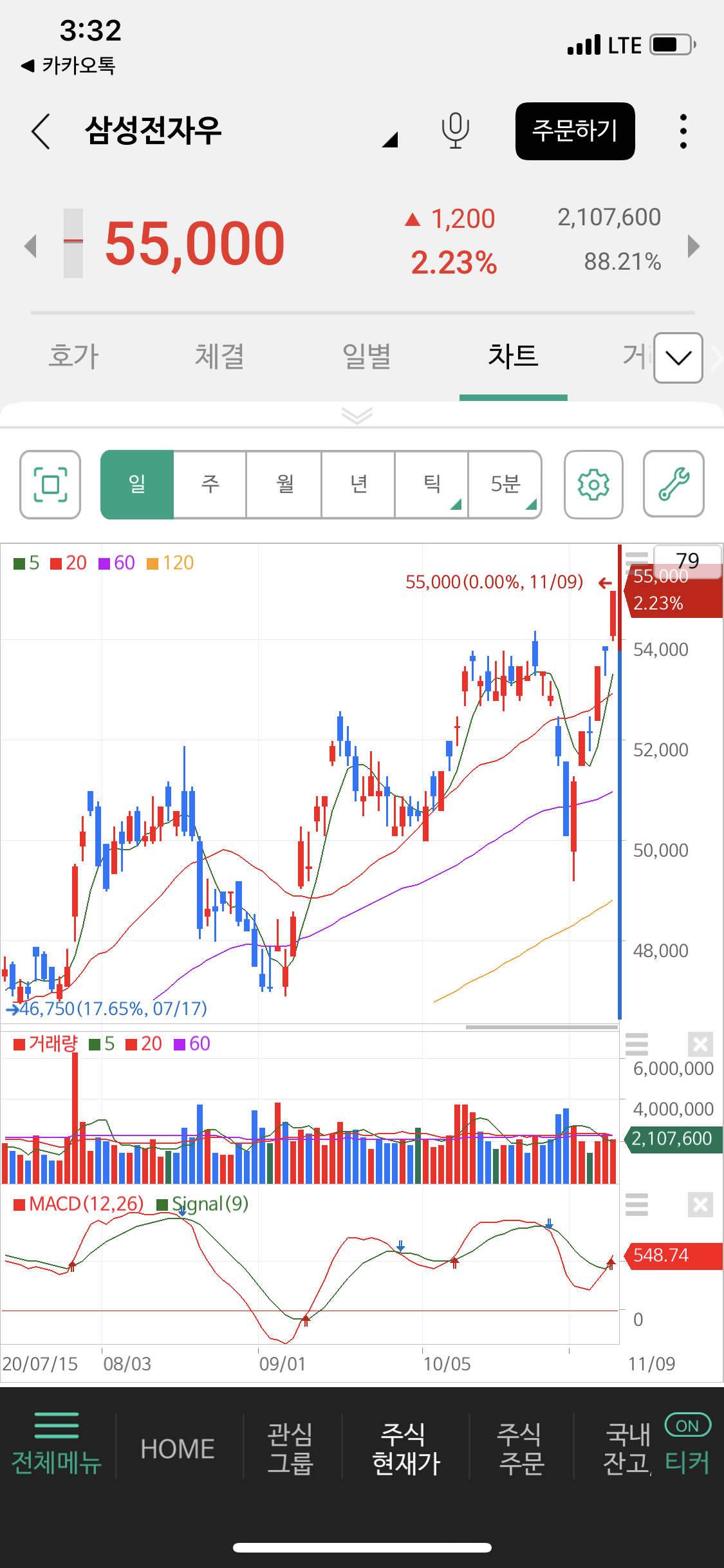Tap the 79 candle count box
724x1568 pixels.
(687, 561)
